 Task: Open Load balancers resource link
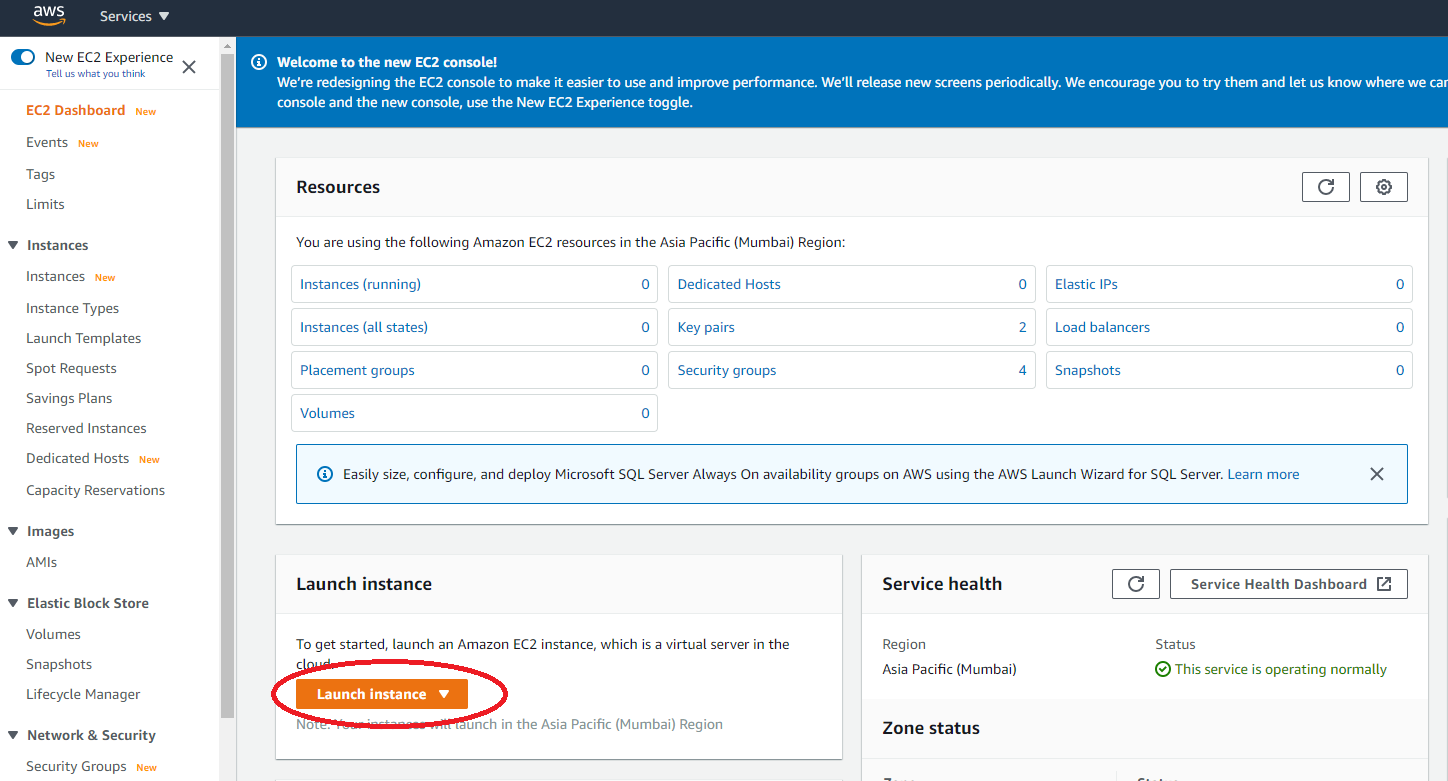pos(1102,327)
